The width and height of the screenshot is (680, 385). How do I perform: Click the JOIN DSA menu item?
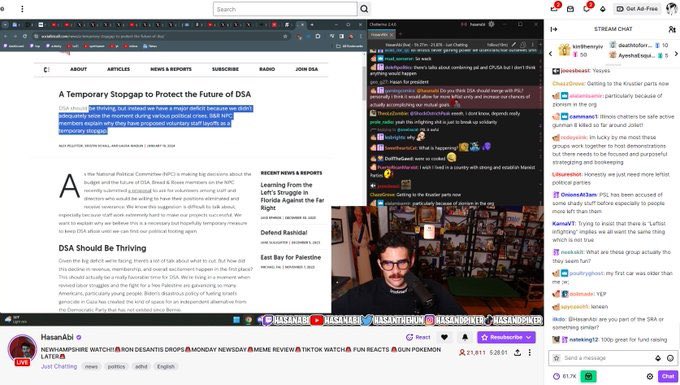[x=307, y=69]
